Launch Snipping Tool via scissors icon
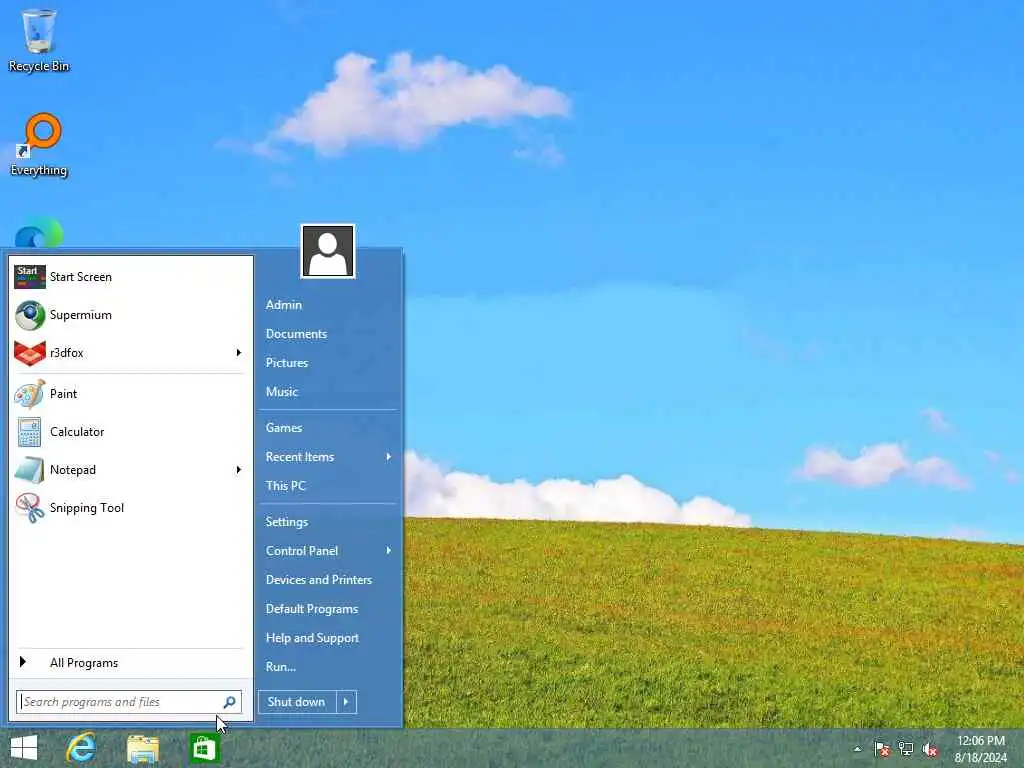Screen dimensions: 1024x768 coord(30,507)
